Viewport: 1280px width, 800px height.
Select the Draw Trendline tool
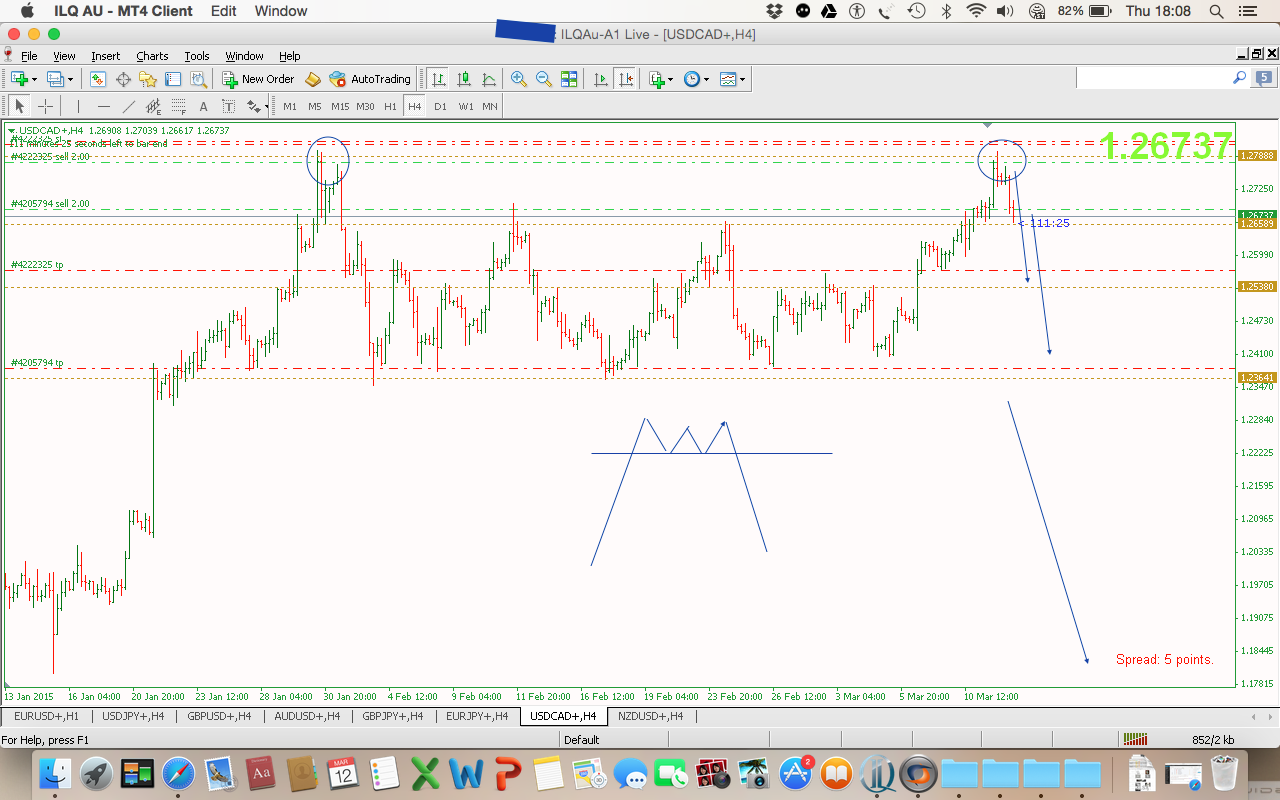click(130, 106)
